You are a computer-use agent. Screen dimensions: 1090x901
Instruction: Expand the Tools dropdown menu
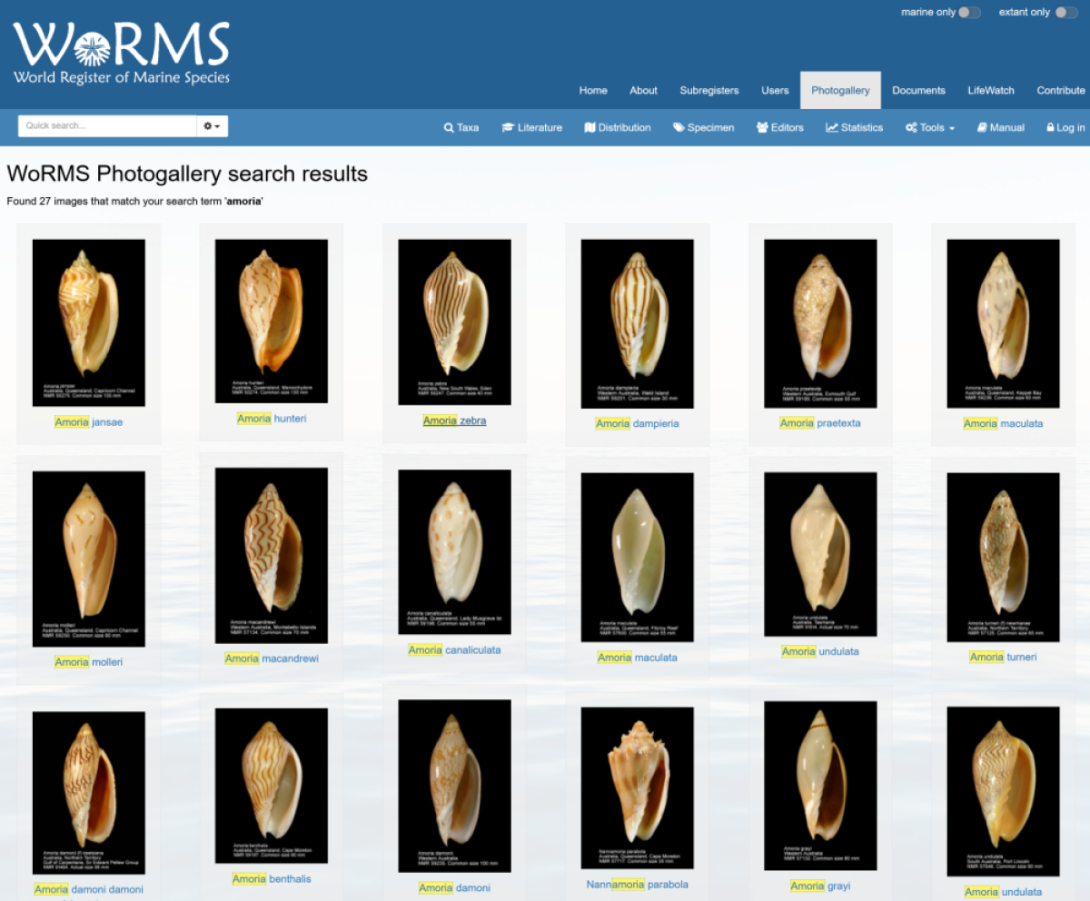point(930,128)
